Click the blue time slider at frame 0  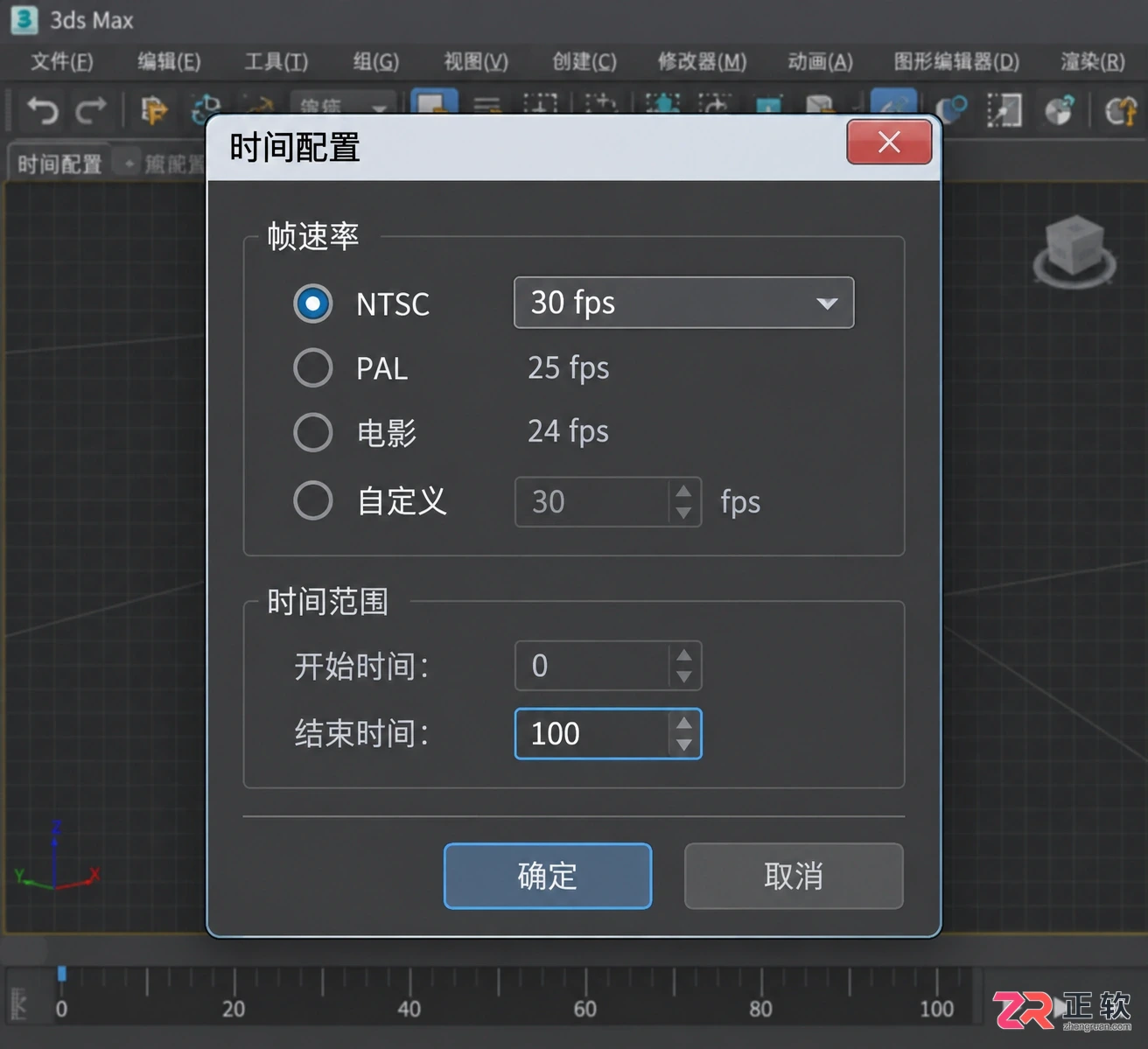pos(61,974)
